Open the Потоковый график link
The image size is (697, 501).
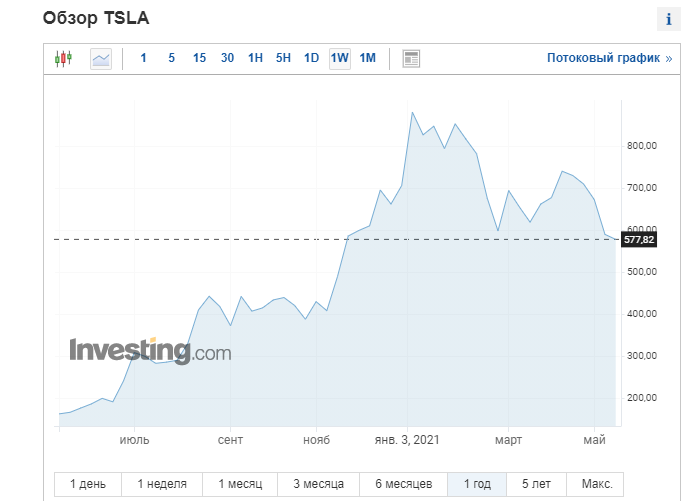tap(609, 58)
